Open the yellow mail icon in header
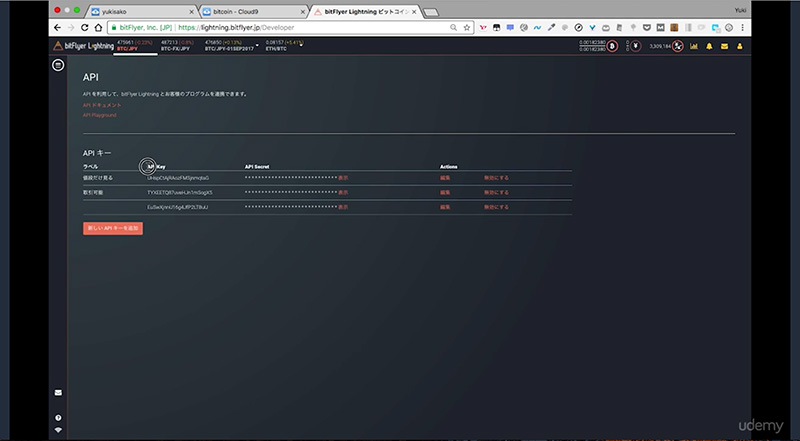 [724, 46]
